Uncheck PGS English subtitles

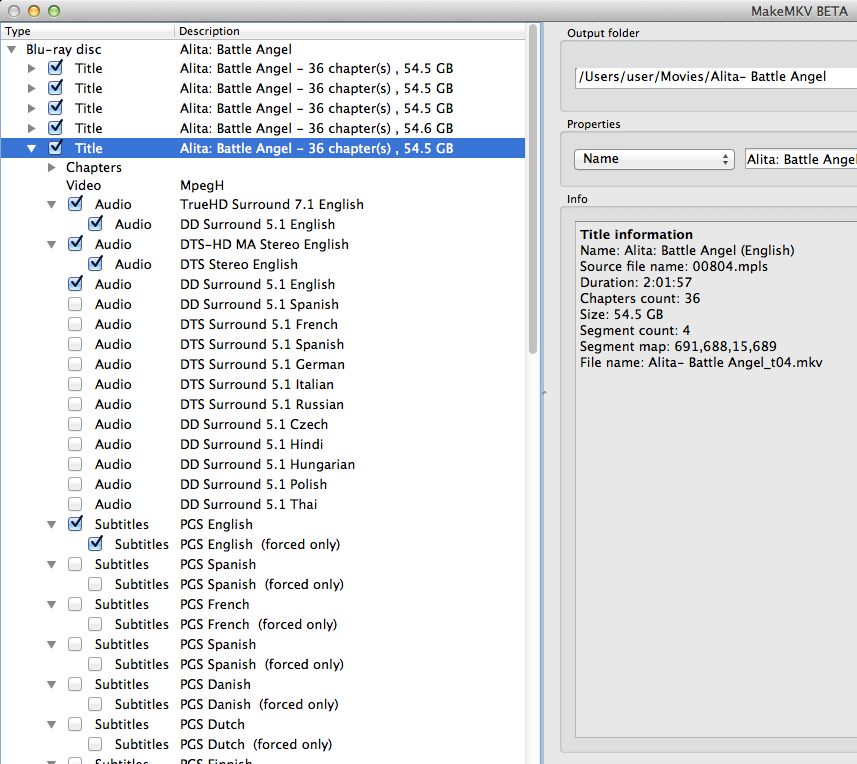click(75, 524)
